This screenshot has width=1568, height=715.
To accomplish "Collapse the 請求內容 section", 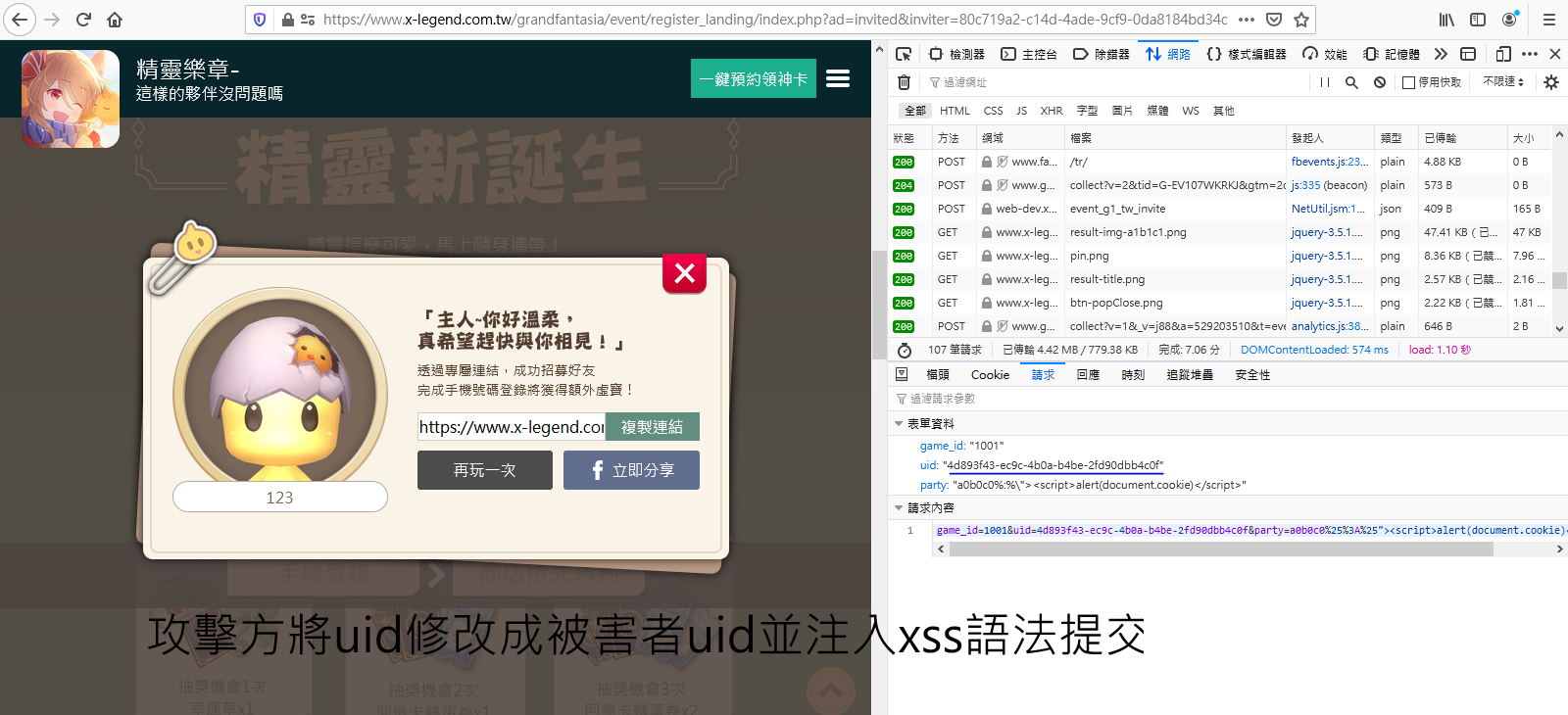I will [899, 508].
